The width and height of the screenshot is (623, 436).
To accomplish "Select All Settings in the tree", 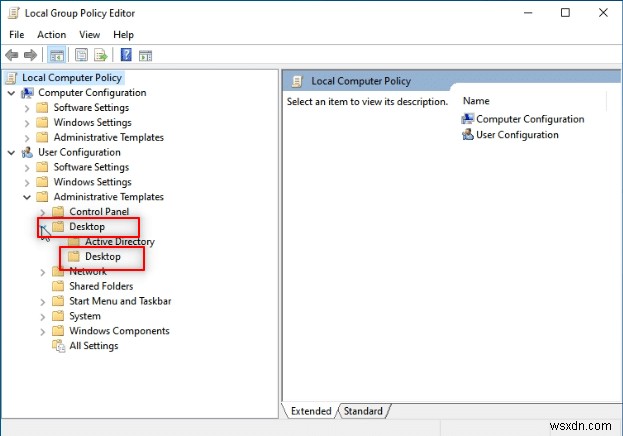I will click(x=93, y=346).
